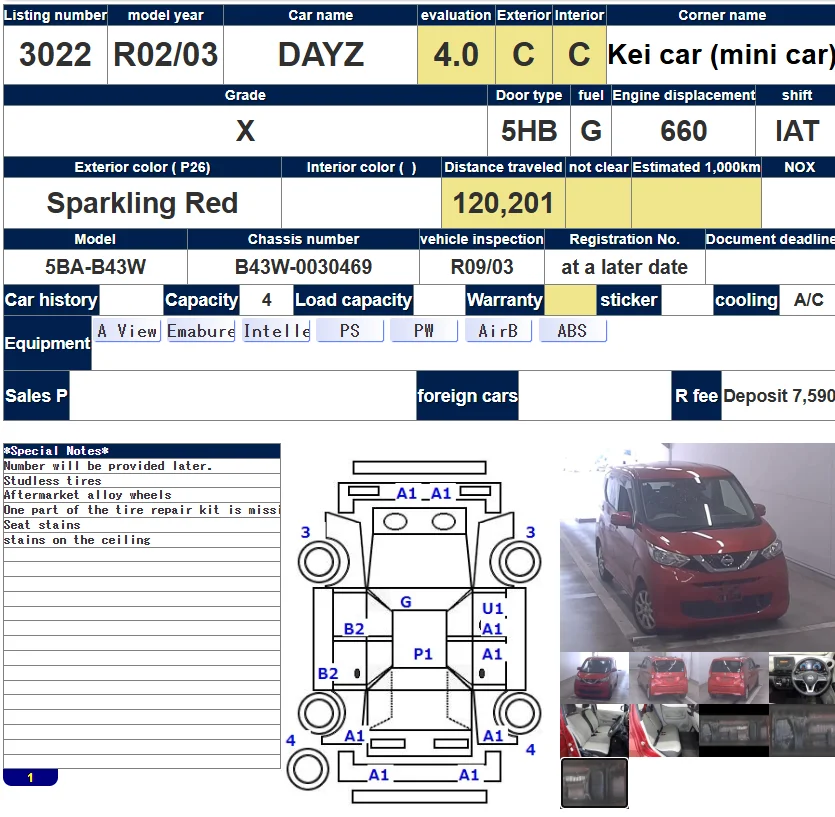Viewport: 835px width, 817px height.
Task: Click the G windshield mark on diagram
Action: point(406,602)
